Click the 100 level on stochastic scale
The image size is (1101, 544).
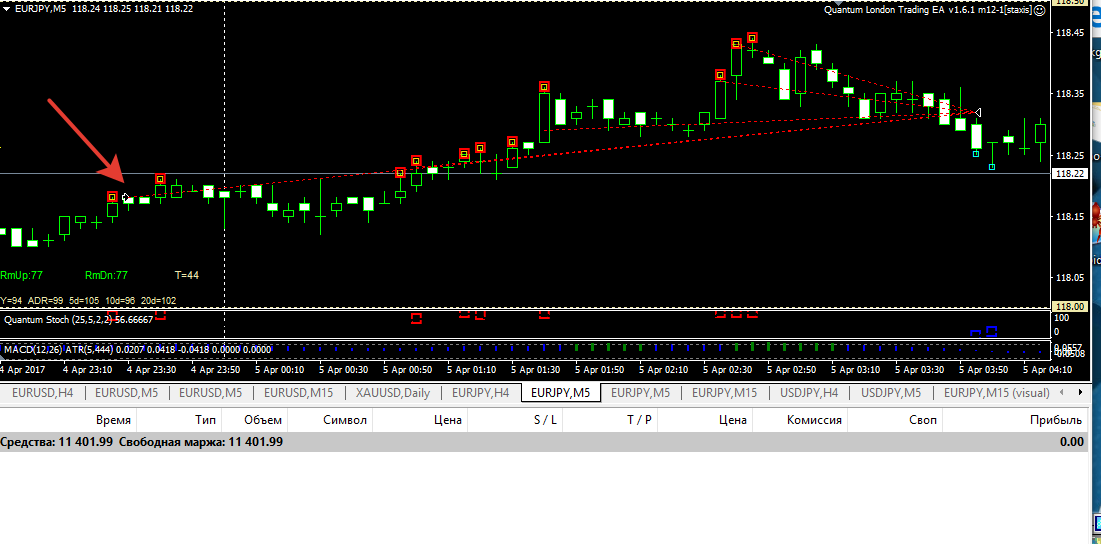click(1062, 318)
